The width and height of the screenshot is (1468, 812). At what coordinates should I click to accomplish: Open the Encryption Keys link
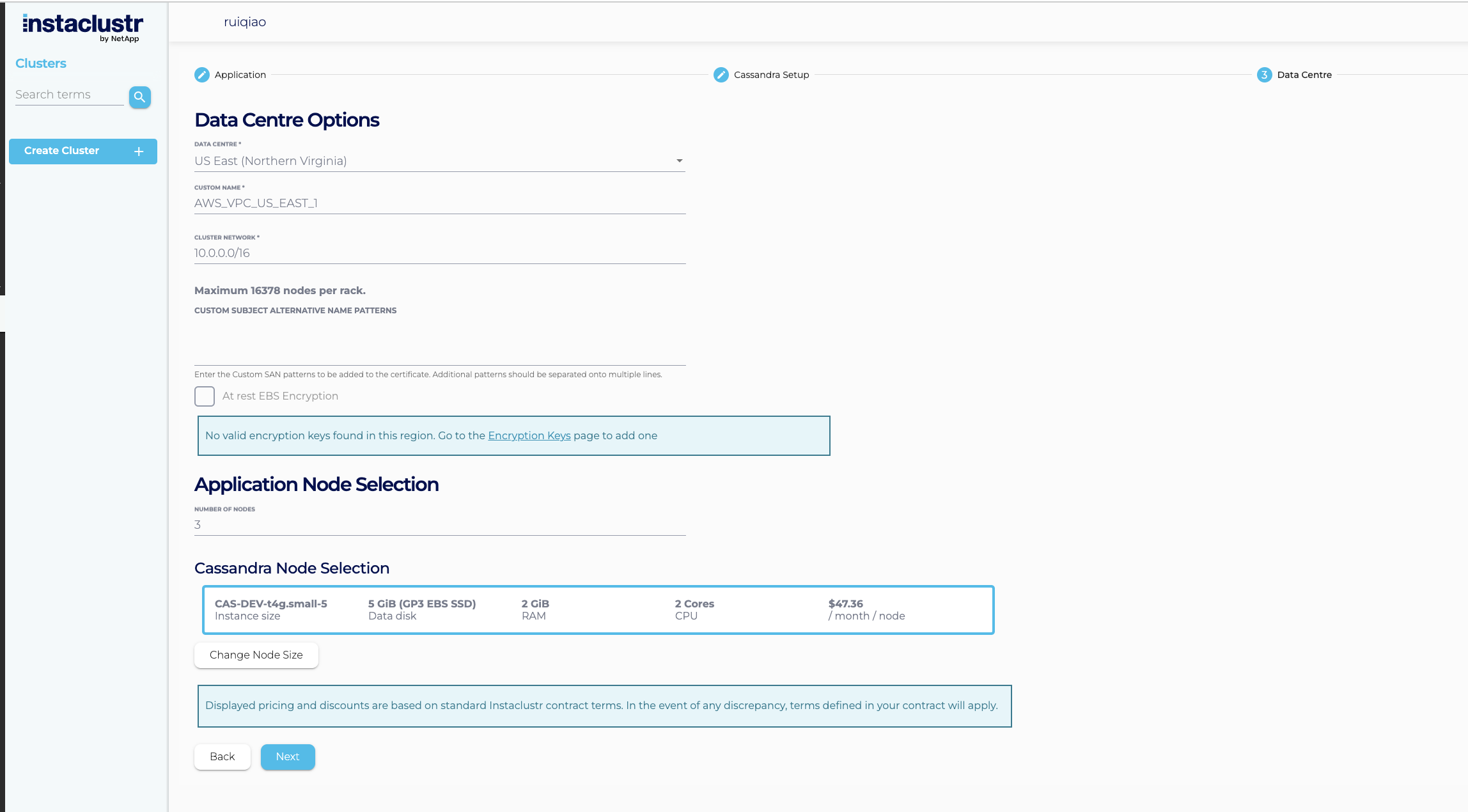point(529,435)
